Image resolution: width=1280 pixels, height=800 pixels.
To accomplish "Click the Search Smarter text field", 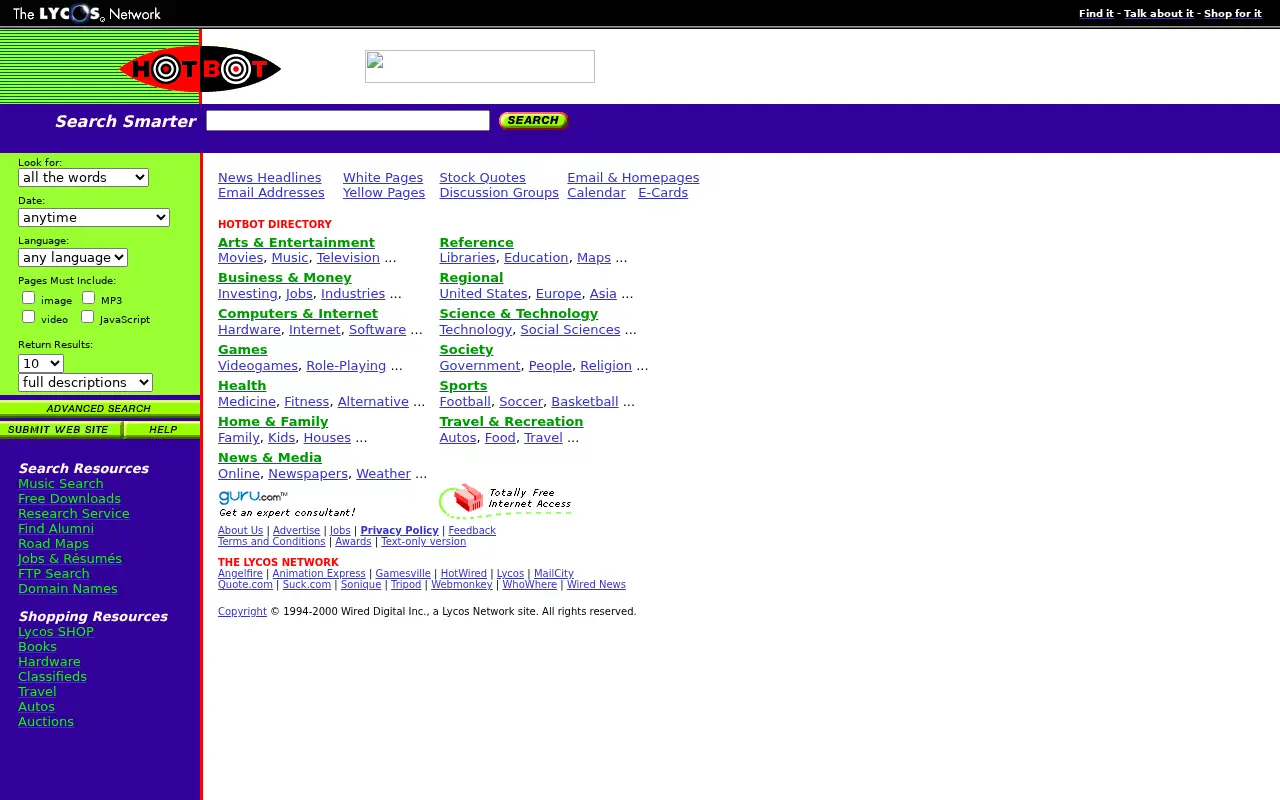I will [348, 121].
